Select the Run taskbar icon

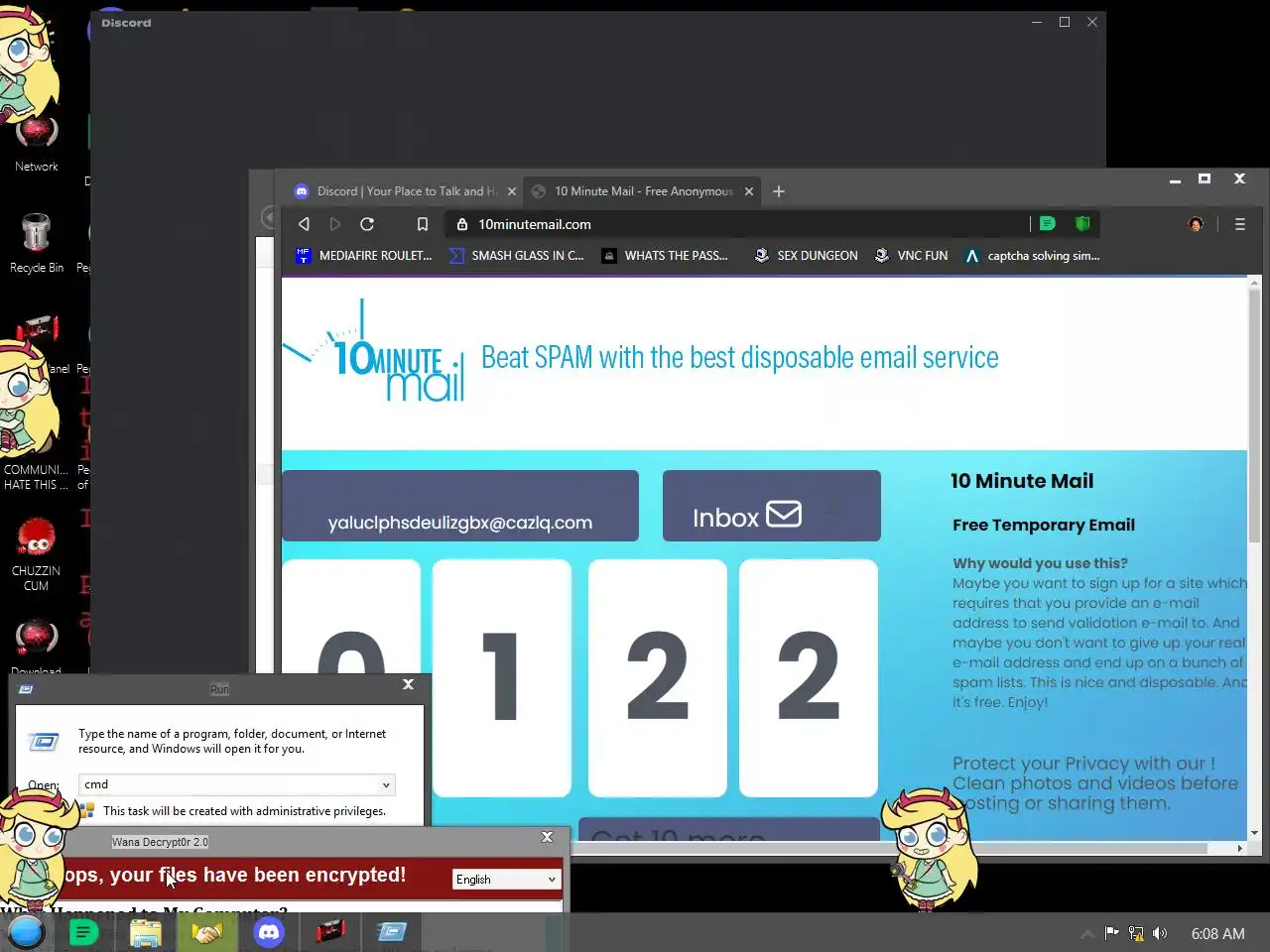pos(392,932)
